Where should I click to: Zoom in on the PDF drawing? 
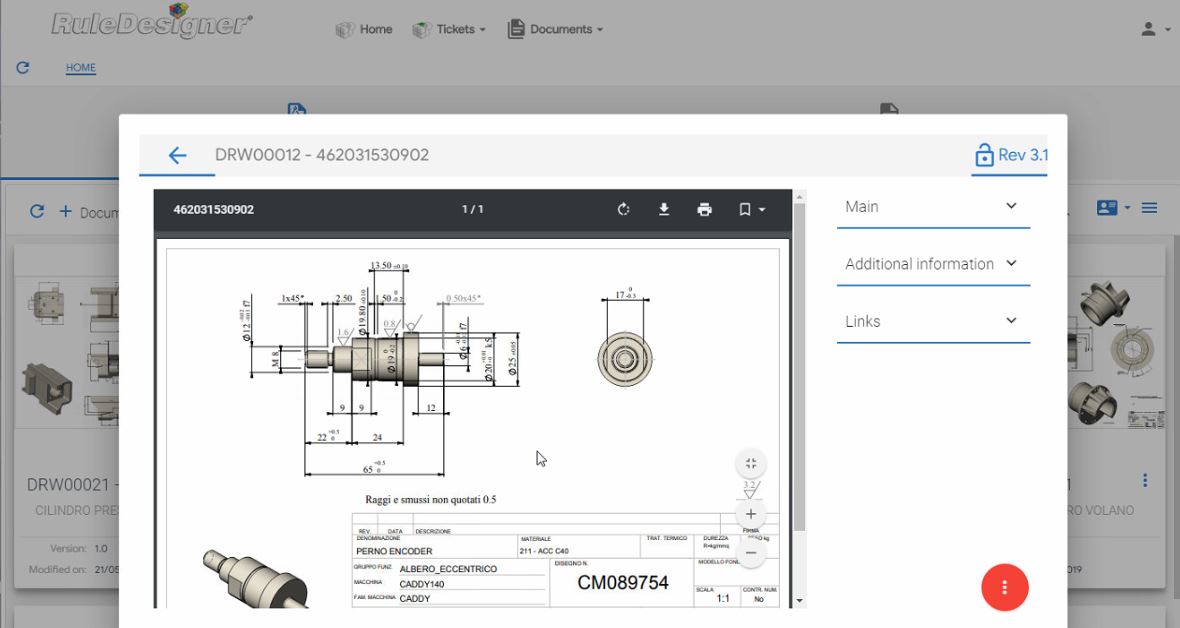(x=750, y=514)
